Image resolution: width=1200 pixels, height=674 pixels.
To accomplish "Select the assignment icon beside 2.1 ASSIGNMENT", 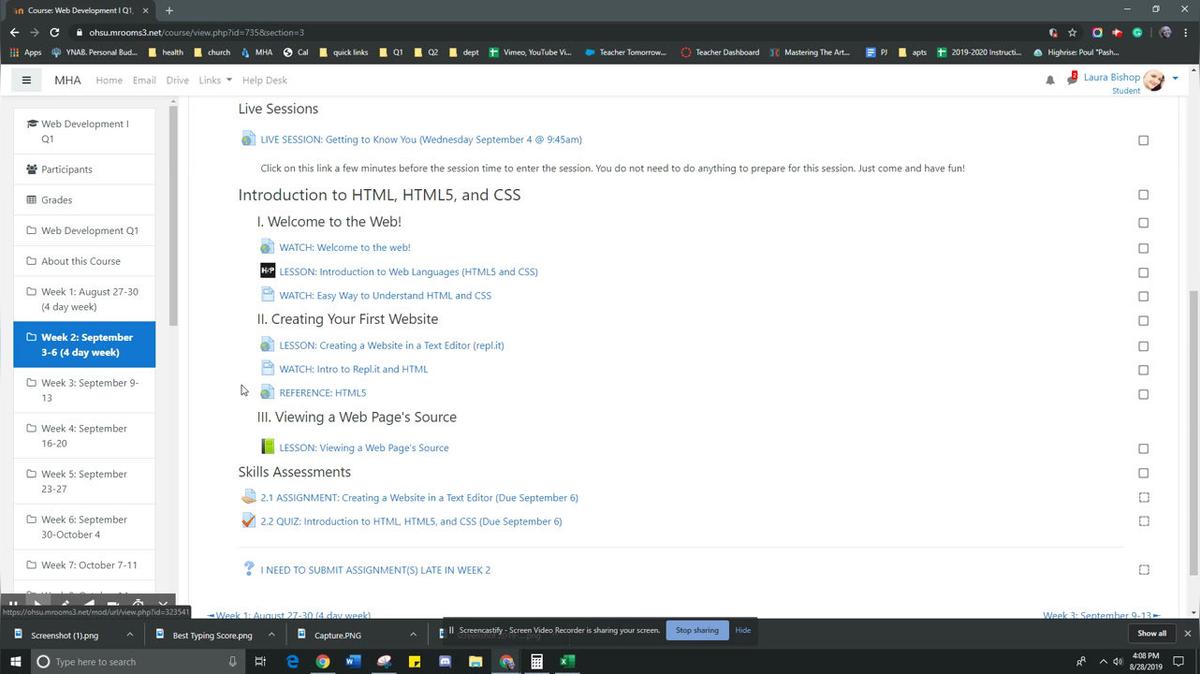I will (x=249, y=497).
